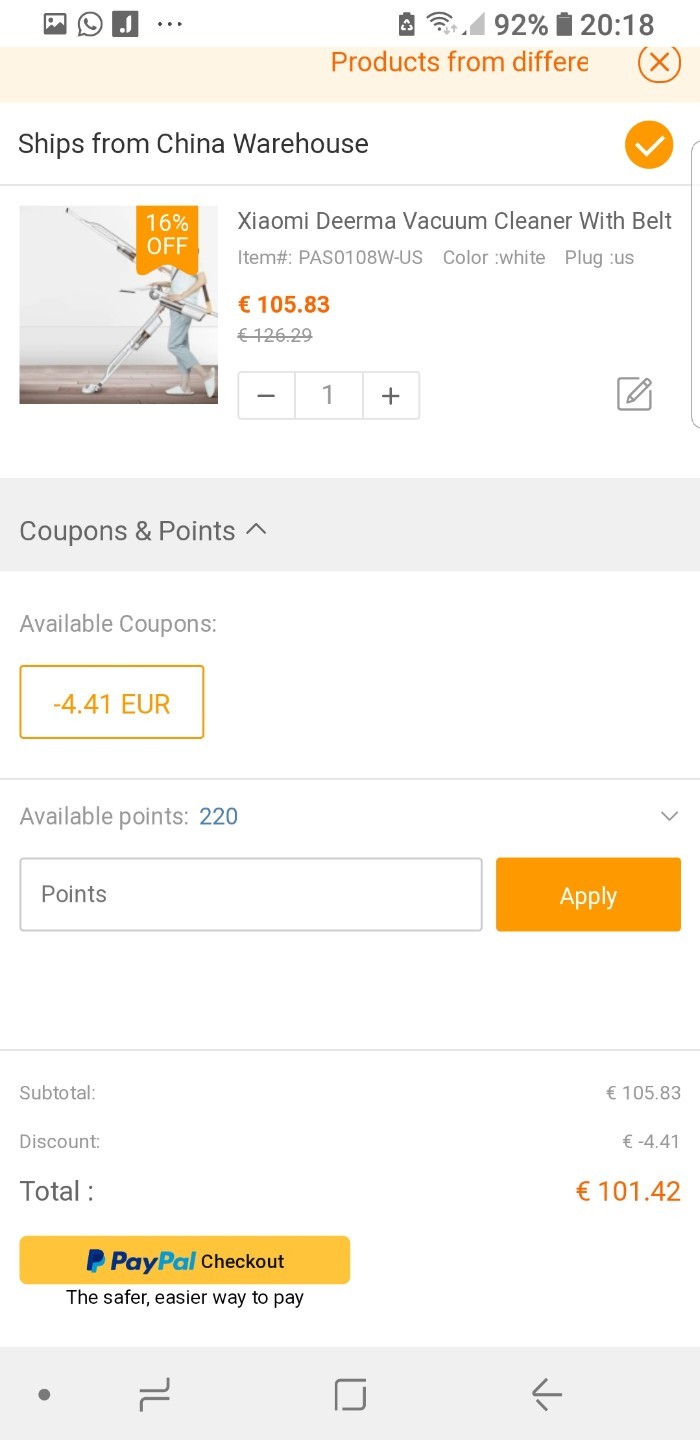
Task: Tap the edit icon for the vacuum item
Action: pos(634,394)
